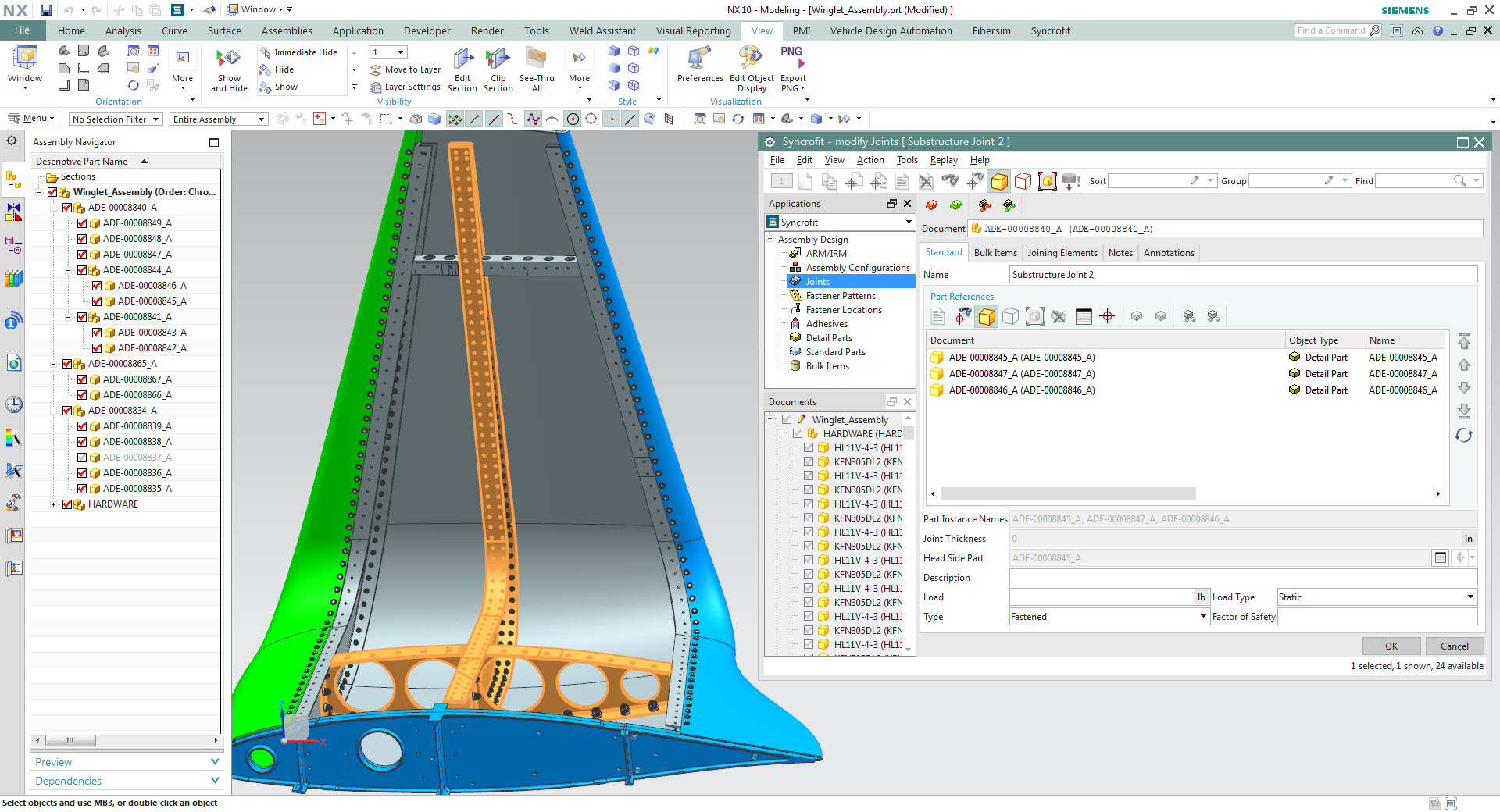
Task: Click Assembly Navigator sidebar icon
Action: coord(14,180)
